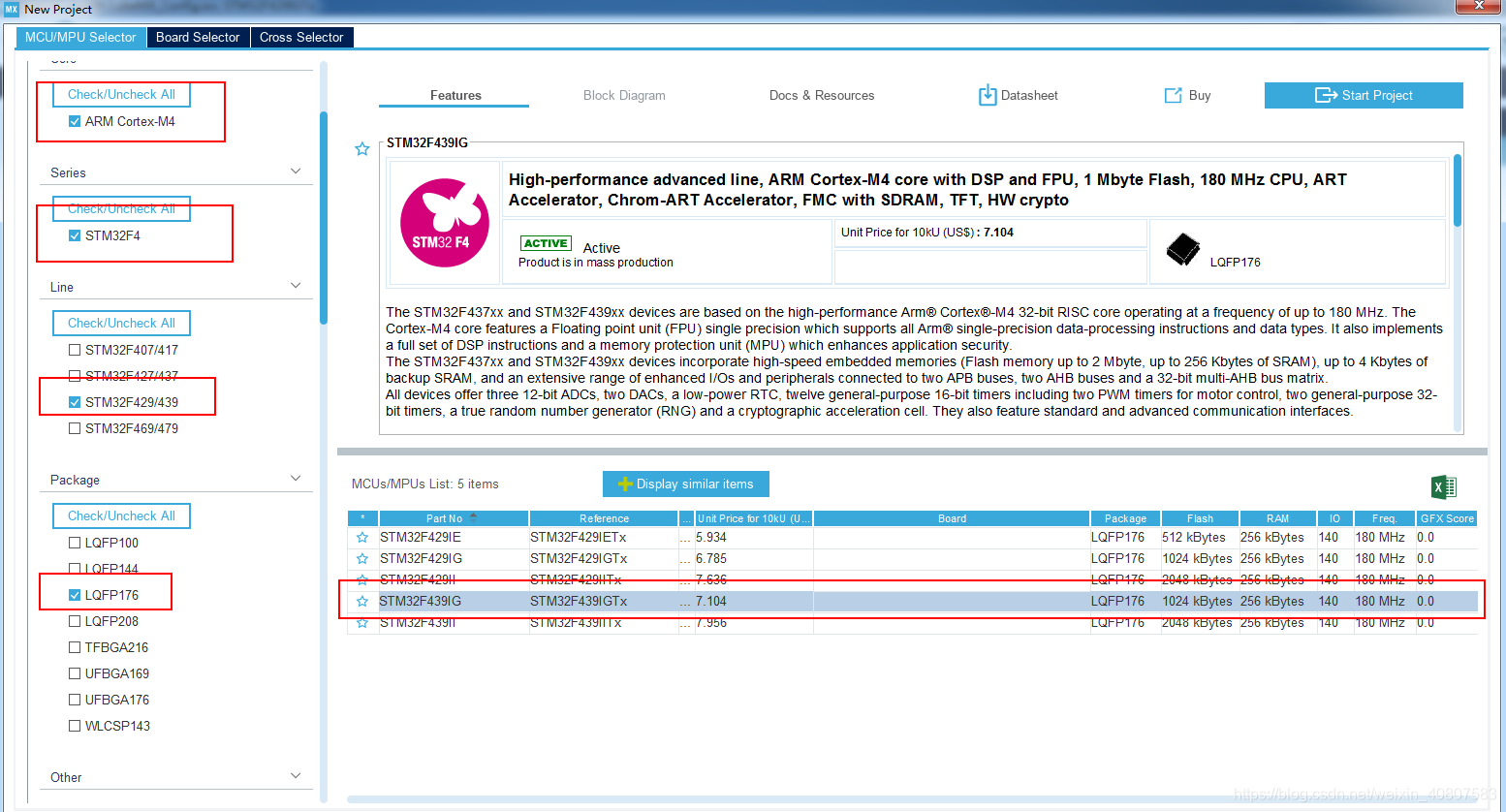1506x812 pixels.
Task: Select the STM32F429IGTx reference cell
Action: pyautogui.click(x=604, y=558)
